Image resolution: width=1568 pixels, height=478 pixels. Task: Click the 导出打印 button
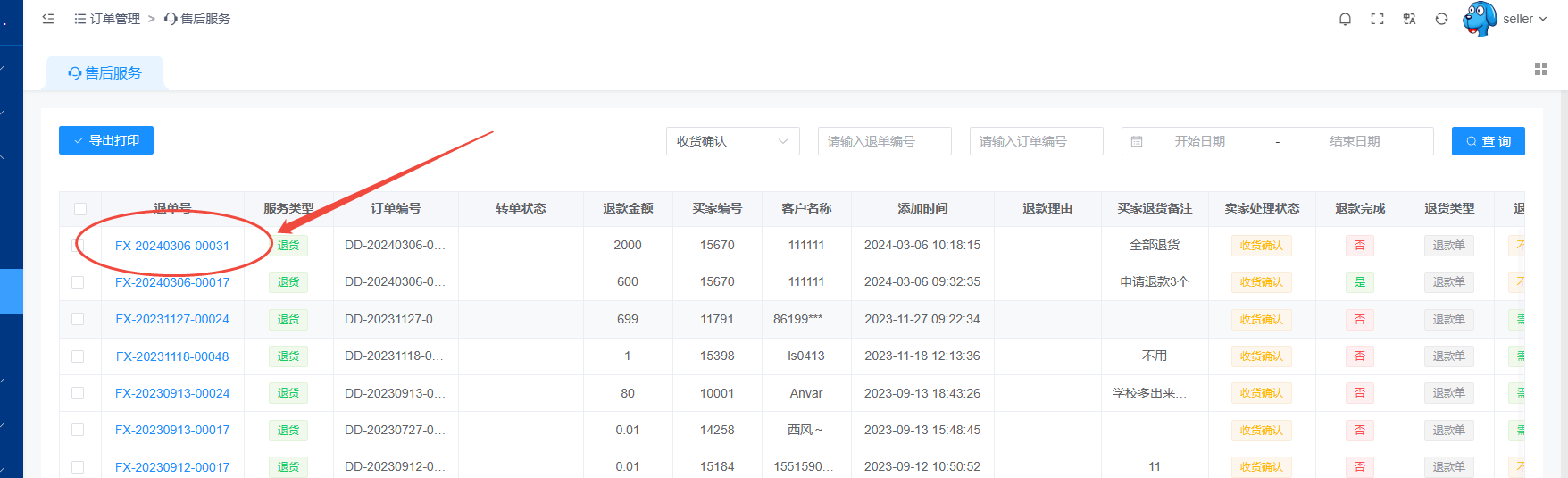click(x=106, y=140)
